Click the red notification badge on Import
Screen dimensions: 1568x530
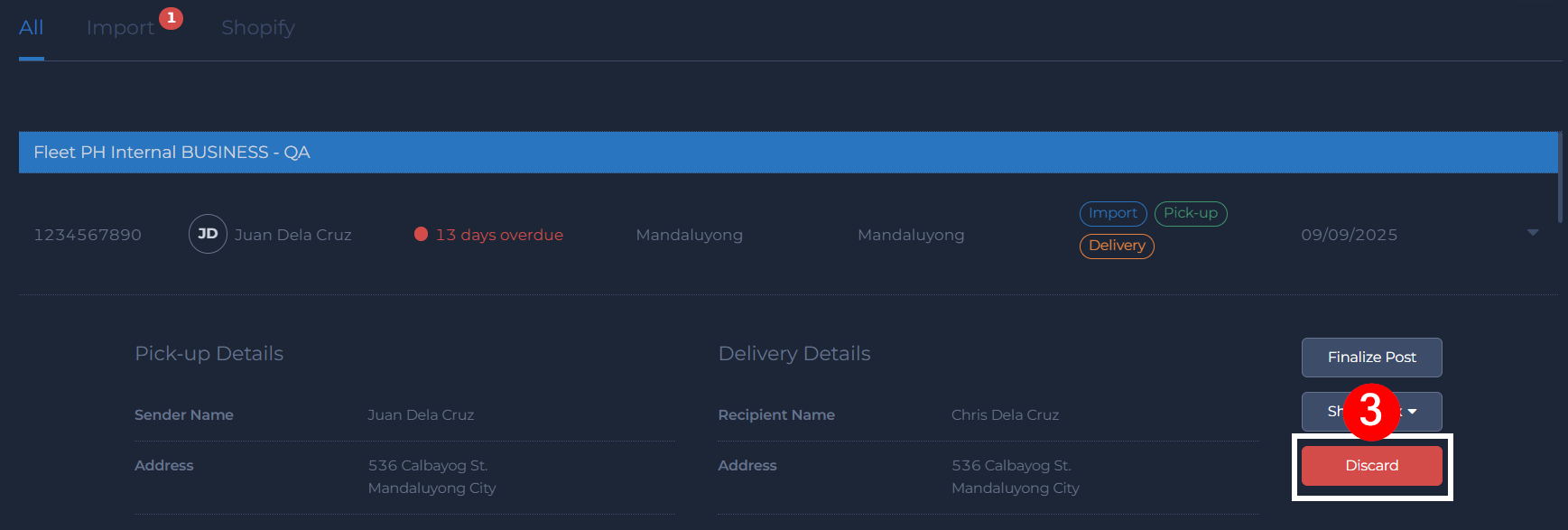coord(171,18)
